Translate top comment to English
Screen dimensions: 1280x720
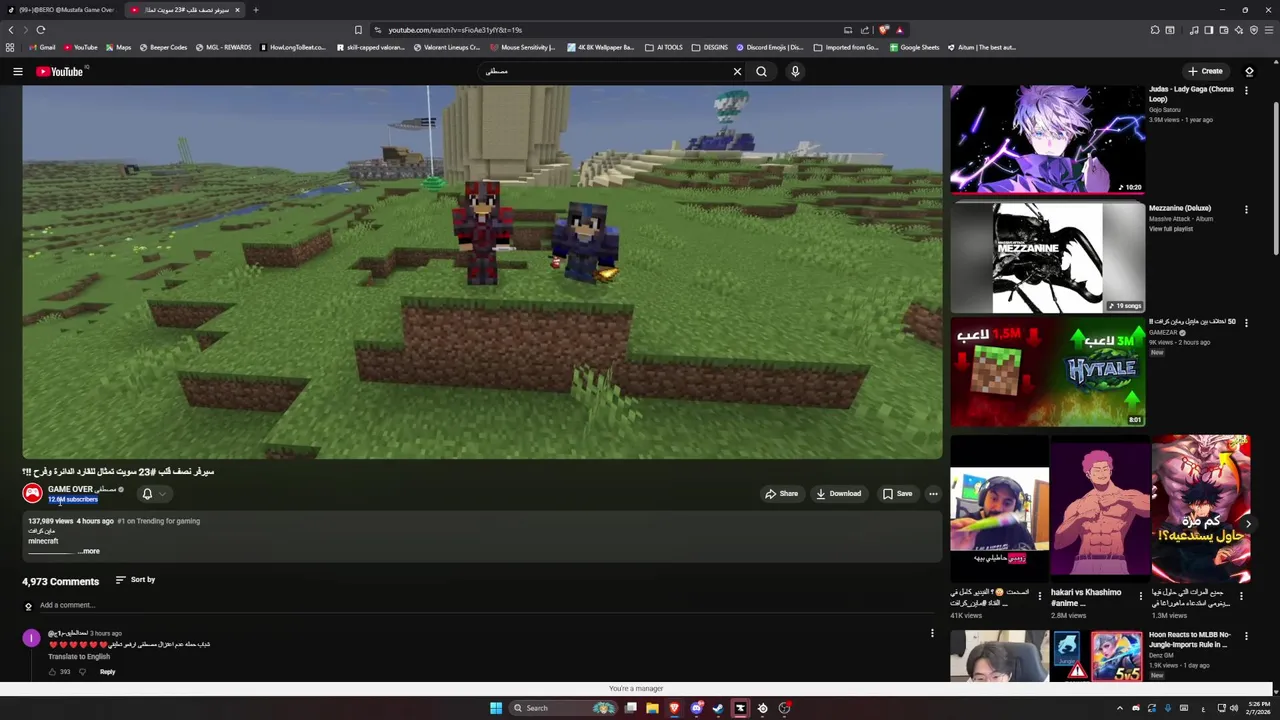[x=79, y=657]
